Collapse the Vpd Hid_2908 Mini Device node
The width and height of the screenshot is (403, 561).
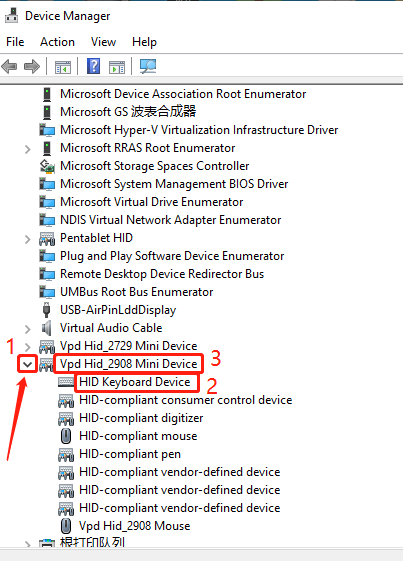[28, 364]
